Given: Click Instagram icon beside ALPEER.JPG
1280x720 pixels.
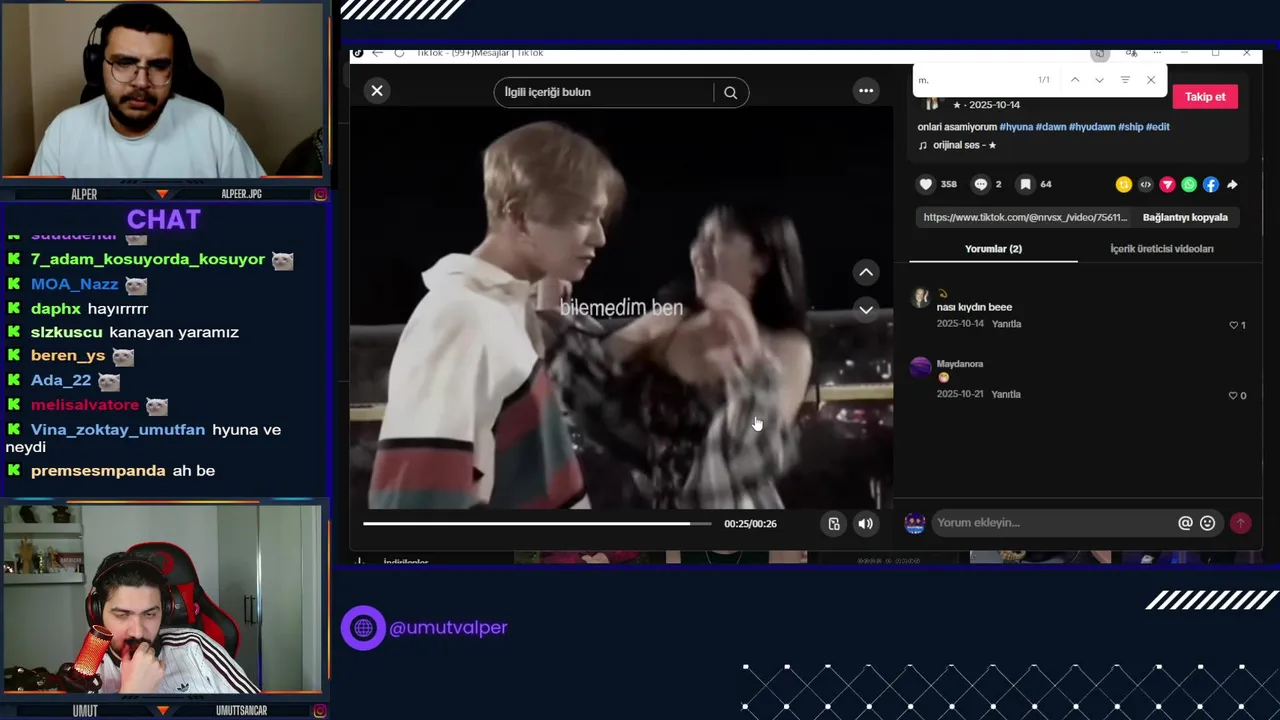Looking at the screenshot, I should coord(320,194).
